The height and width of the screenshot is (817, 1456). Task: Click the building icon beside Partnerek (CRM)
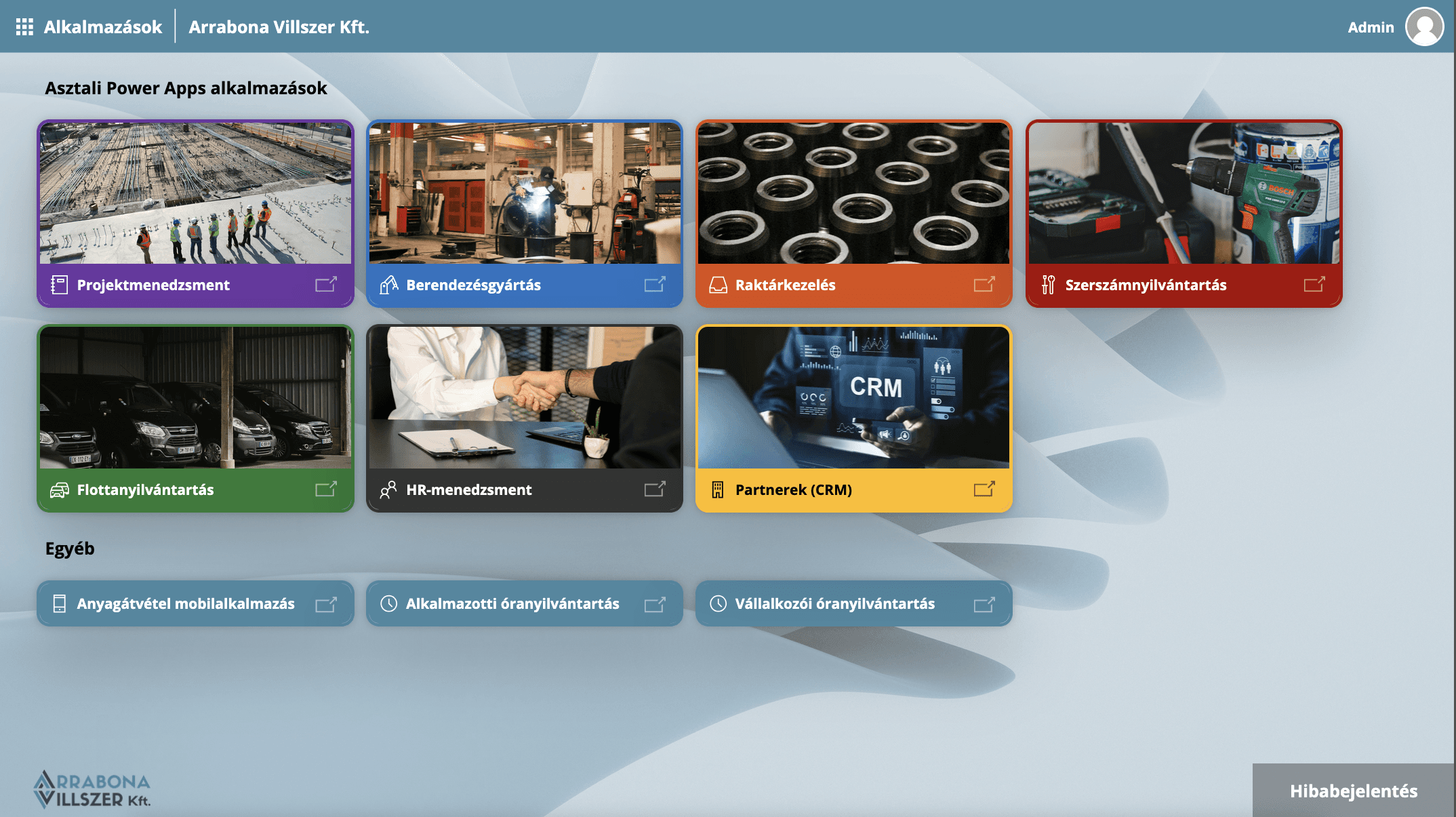[718, 490]
